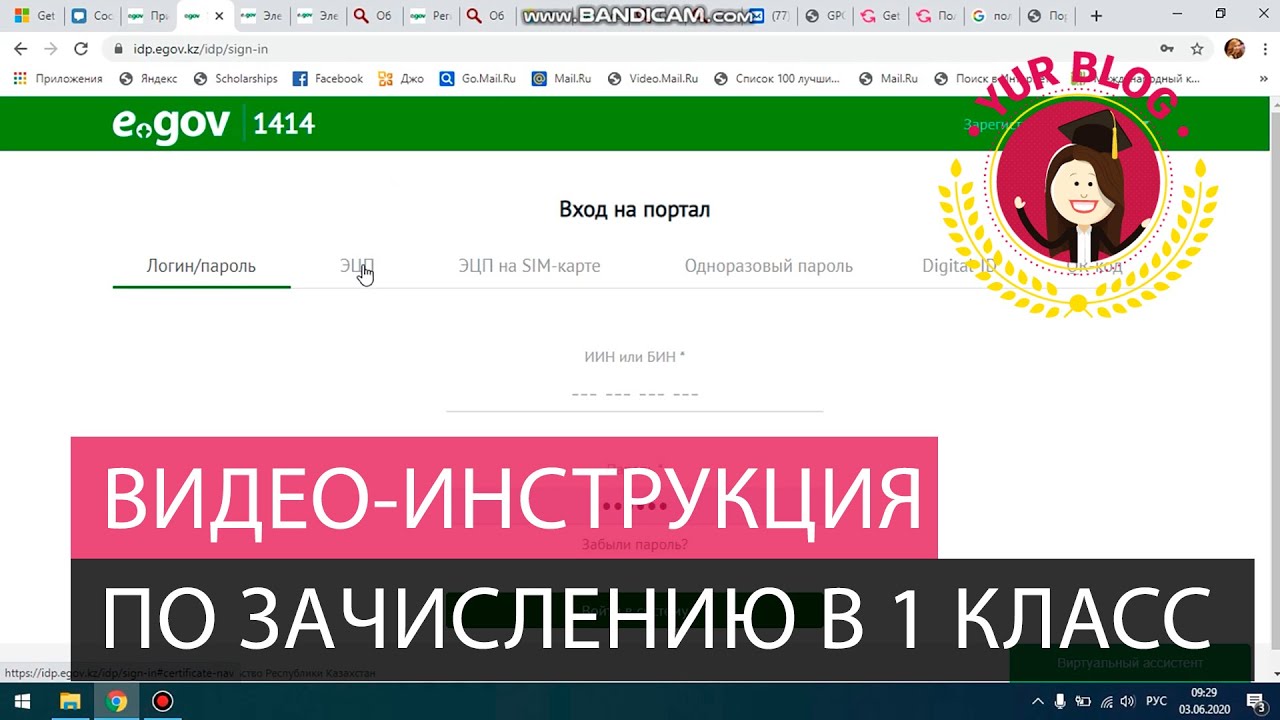1280x720 pixels.
Task: Switch to the Google 'пол' tab
Action: pyautogui.click(x=992, y=16)
